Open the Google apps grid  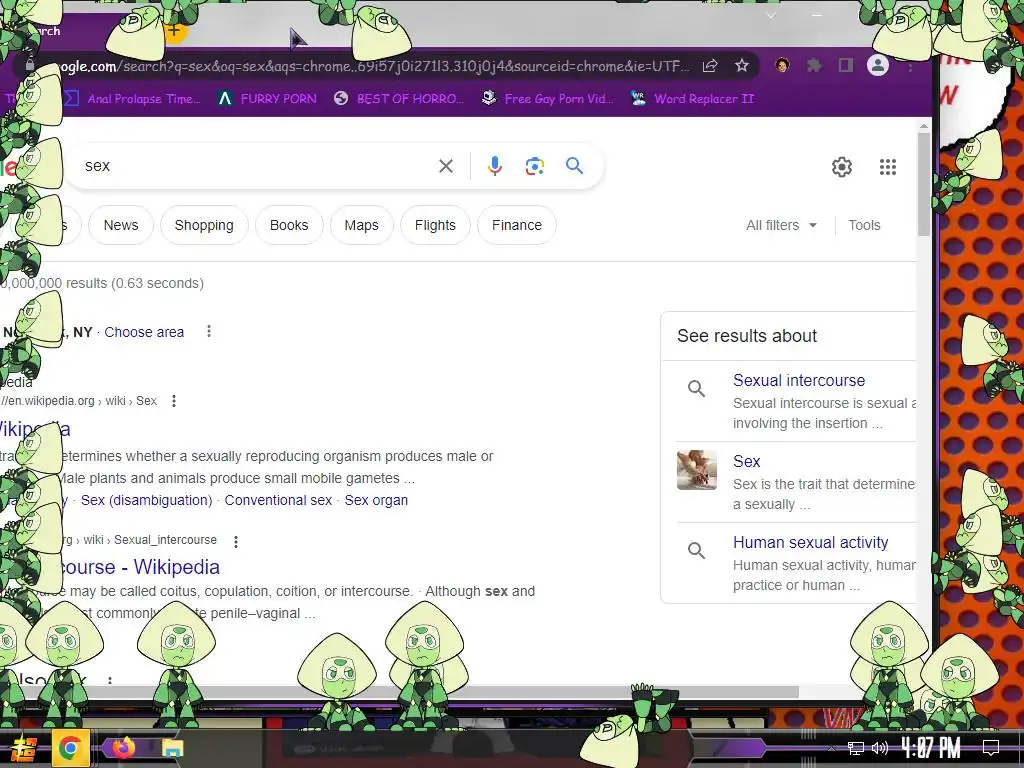pyautogui.click(x=888, y=167)
